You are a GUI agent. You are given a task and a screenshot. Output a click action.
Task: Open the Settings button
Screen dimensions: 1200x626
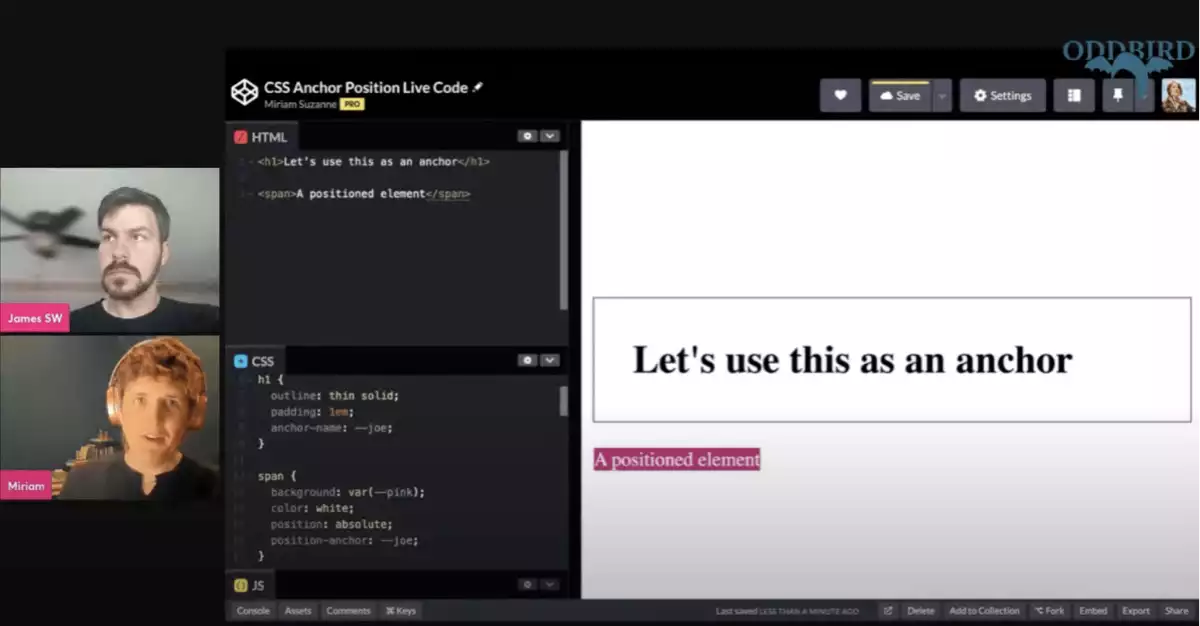[x=1003, y=96]
